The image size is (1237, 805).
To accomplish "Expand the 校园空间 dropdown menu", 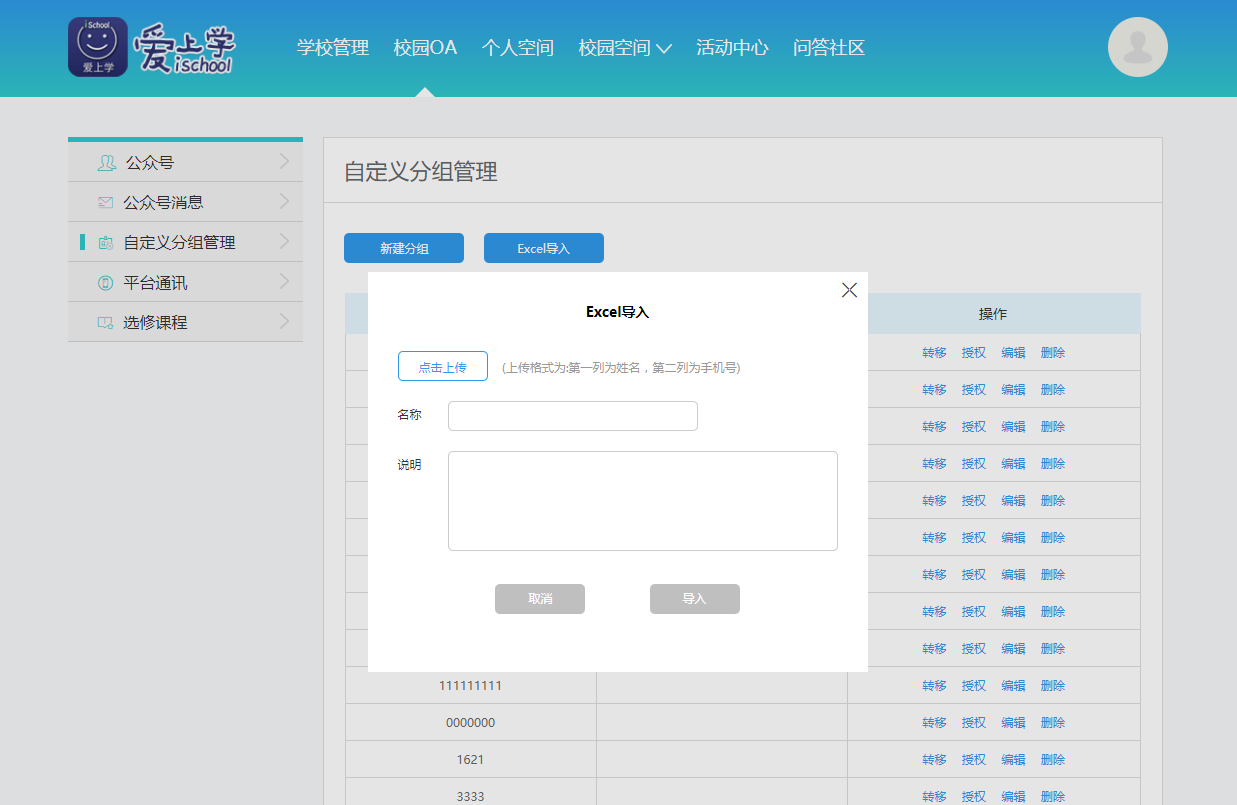I will (663, 48).
